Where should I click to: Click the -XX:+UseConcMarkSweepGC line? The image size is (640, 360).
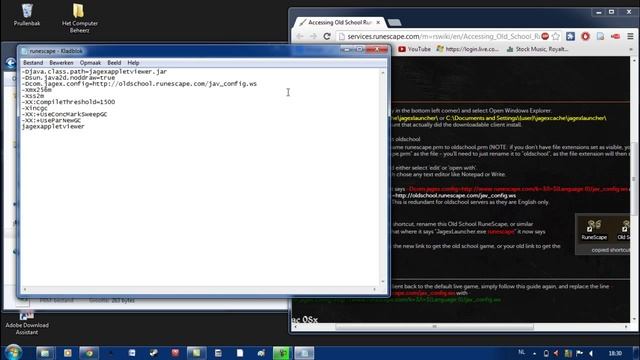64,114
